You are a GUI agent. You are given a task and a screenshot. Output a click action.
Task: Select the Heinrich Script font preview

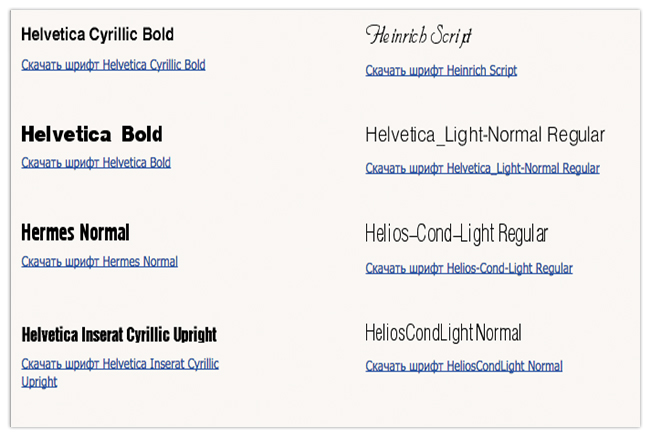point(419,36)
